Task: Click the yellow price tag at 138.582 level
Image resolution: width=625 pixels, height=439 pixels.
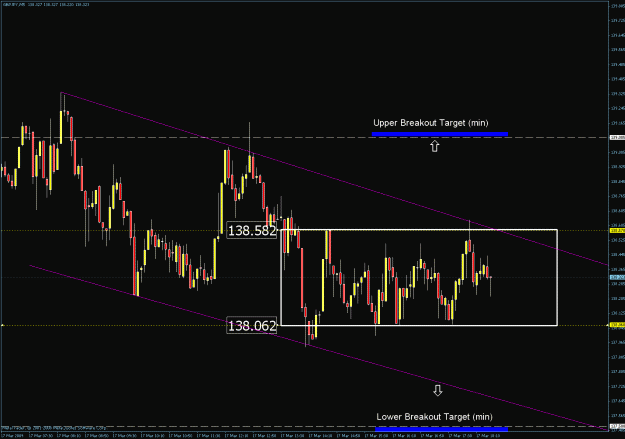Action: (617, 230)
